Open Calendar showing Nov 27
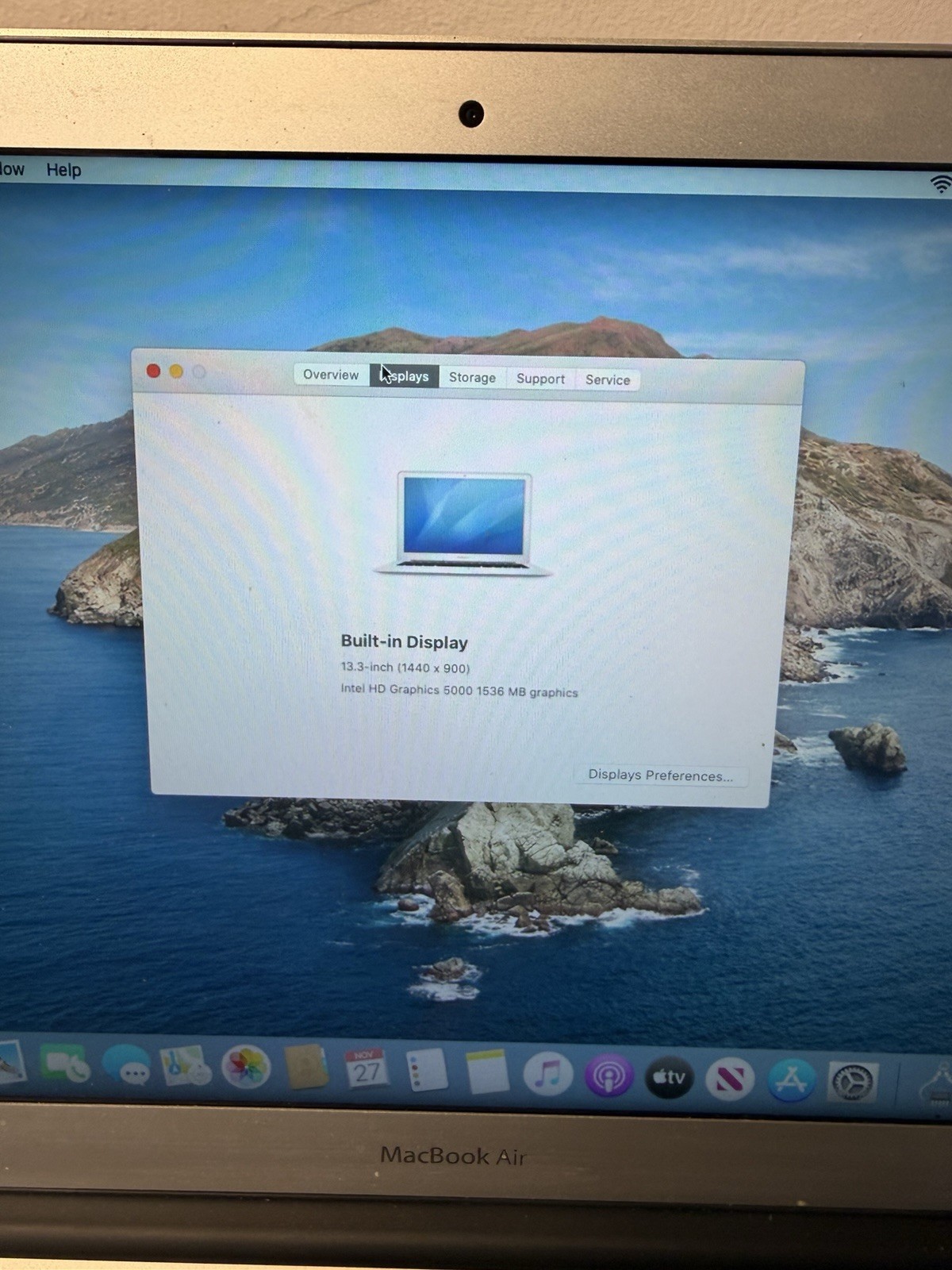The image size is (952, 1270). [366, 1070]
